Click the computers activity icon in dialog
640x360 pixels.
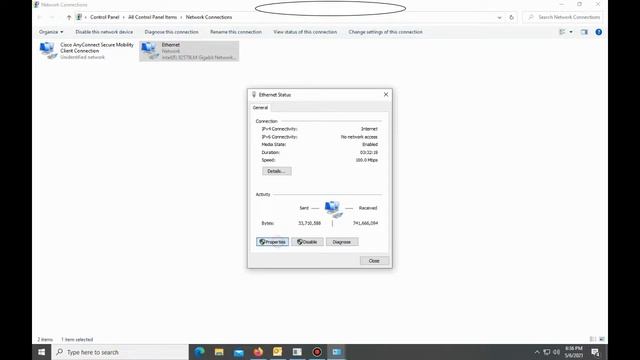[333, 209]
